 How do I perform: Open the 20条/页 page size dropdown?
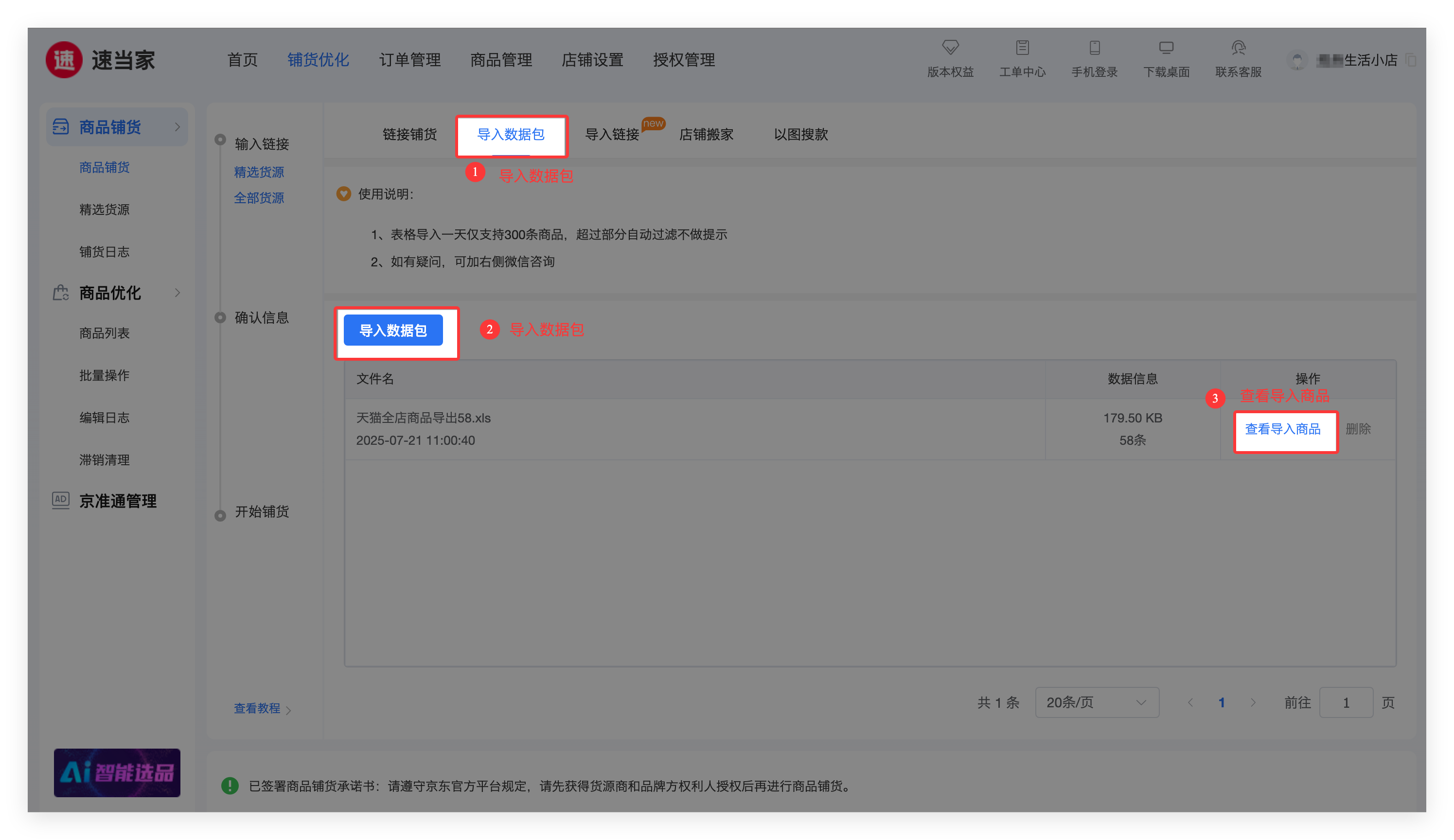(x=1096, y=702)
